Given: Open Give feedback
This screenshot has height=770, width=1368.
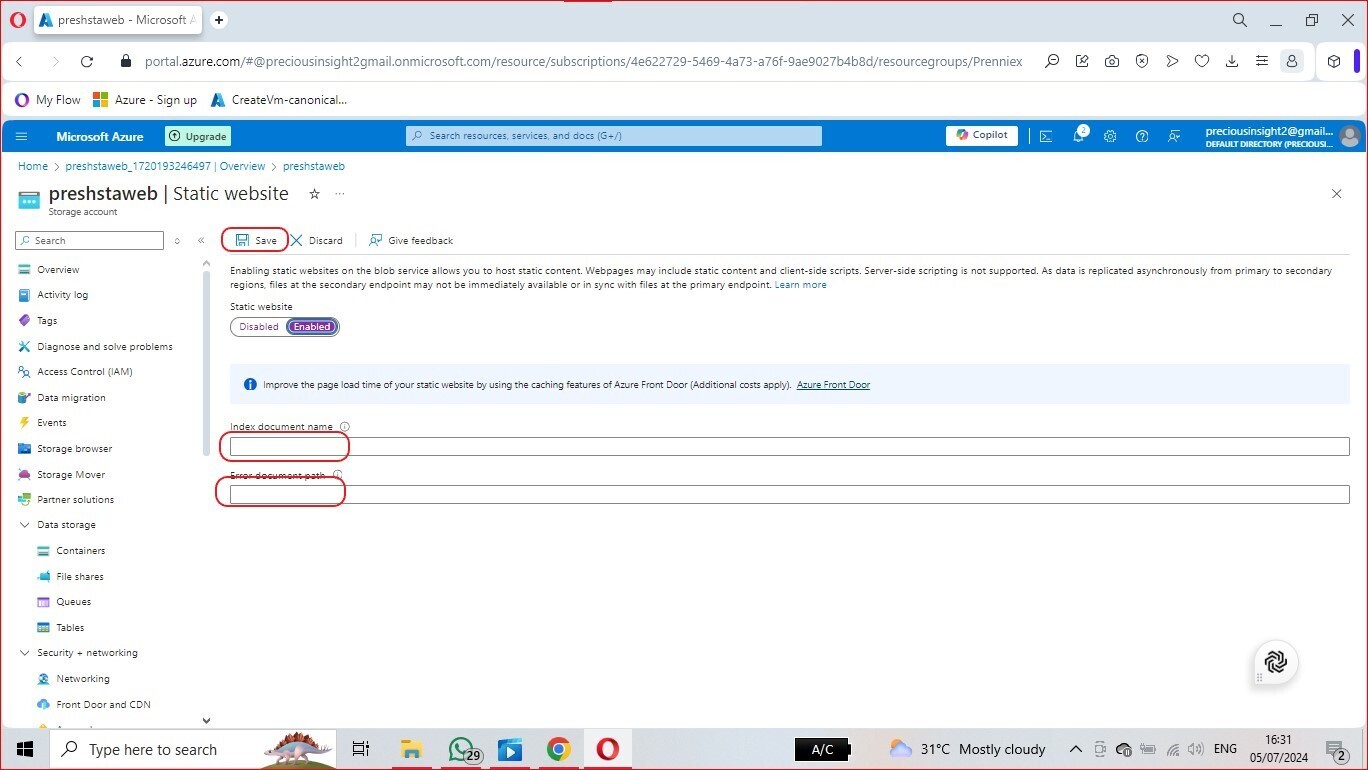Looking at the screenshot, I should point(410,240).
